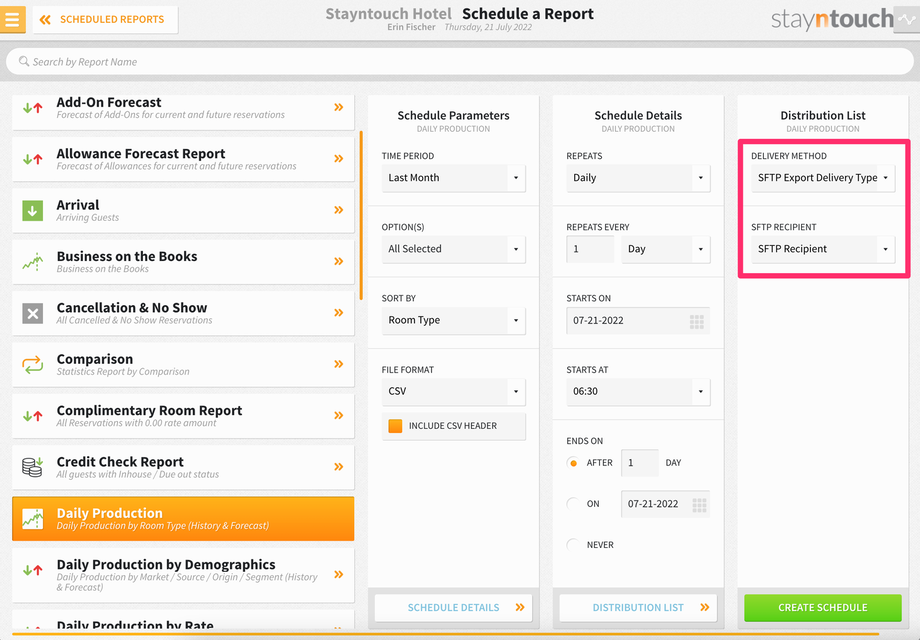The width and height of the screenshot is (920, 640).
Task: Select the After radio button under Ends On
Action: pyautogui.click(x=573, y=463)
